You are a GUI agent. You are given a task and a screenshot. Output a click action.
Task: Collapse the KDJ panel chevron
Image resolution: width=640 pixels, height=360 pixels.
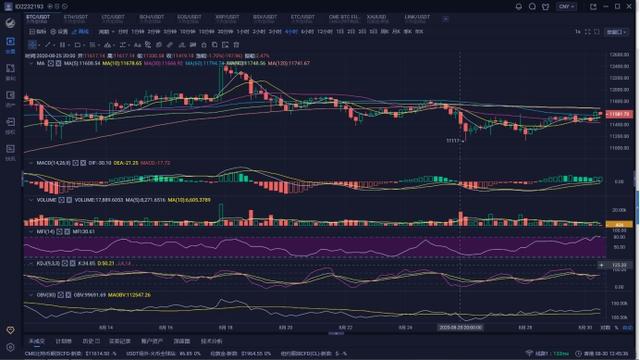pyautogui.click(x=31, y=264)
